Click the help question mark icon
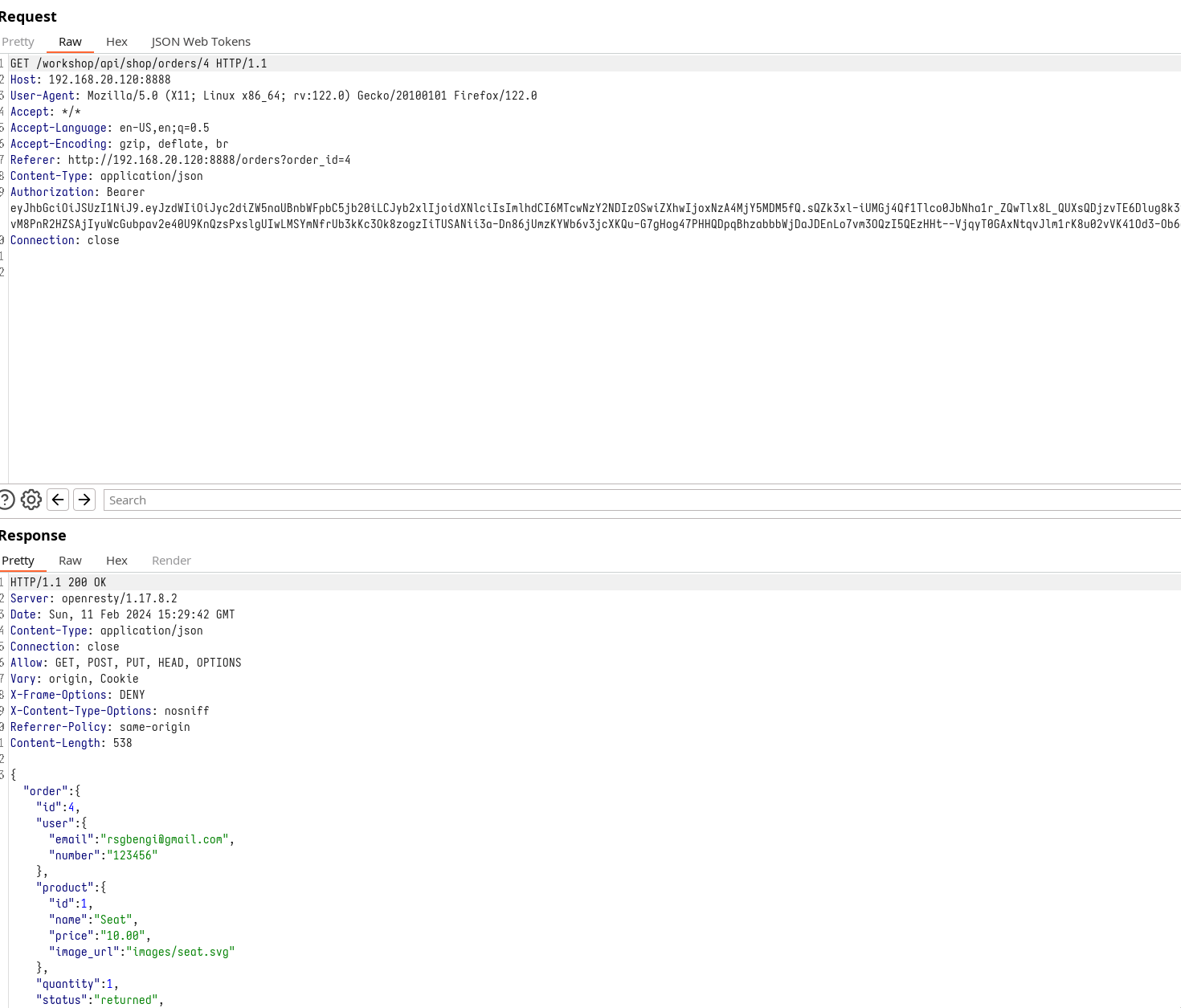The image size is (1181, 1008). point(5,500)
